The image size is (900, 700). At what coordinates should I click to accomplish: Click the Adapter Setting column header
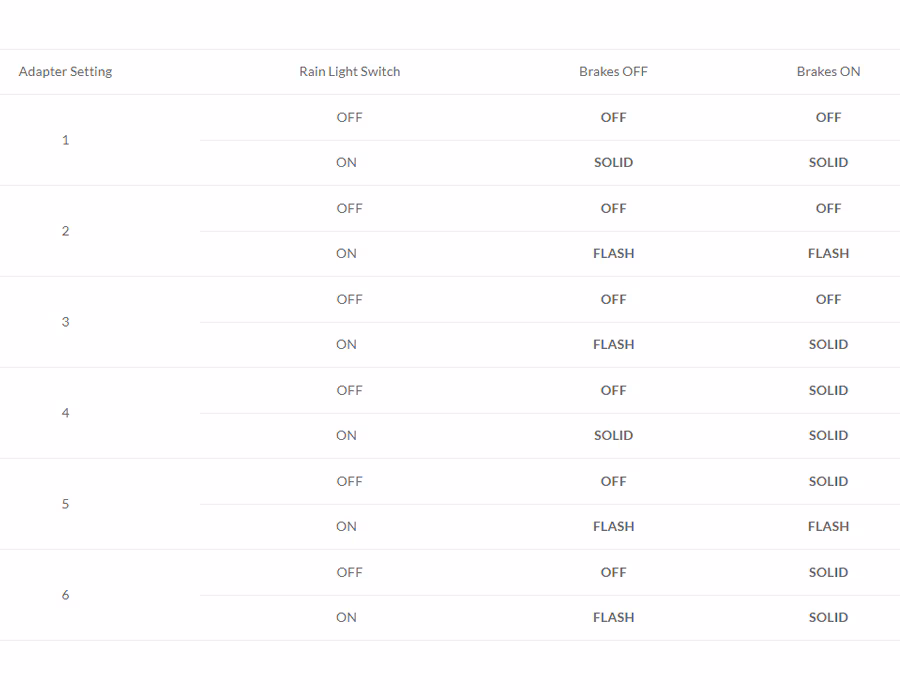pos(65,72)
